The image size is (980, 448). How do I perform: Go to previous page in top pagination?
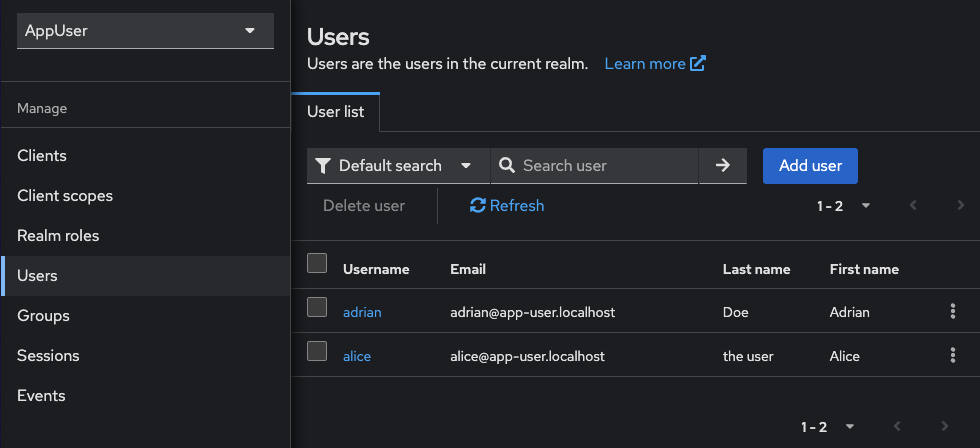click(913, 206)
